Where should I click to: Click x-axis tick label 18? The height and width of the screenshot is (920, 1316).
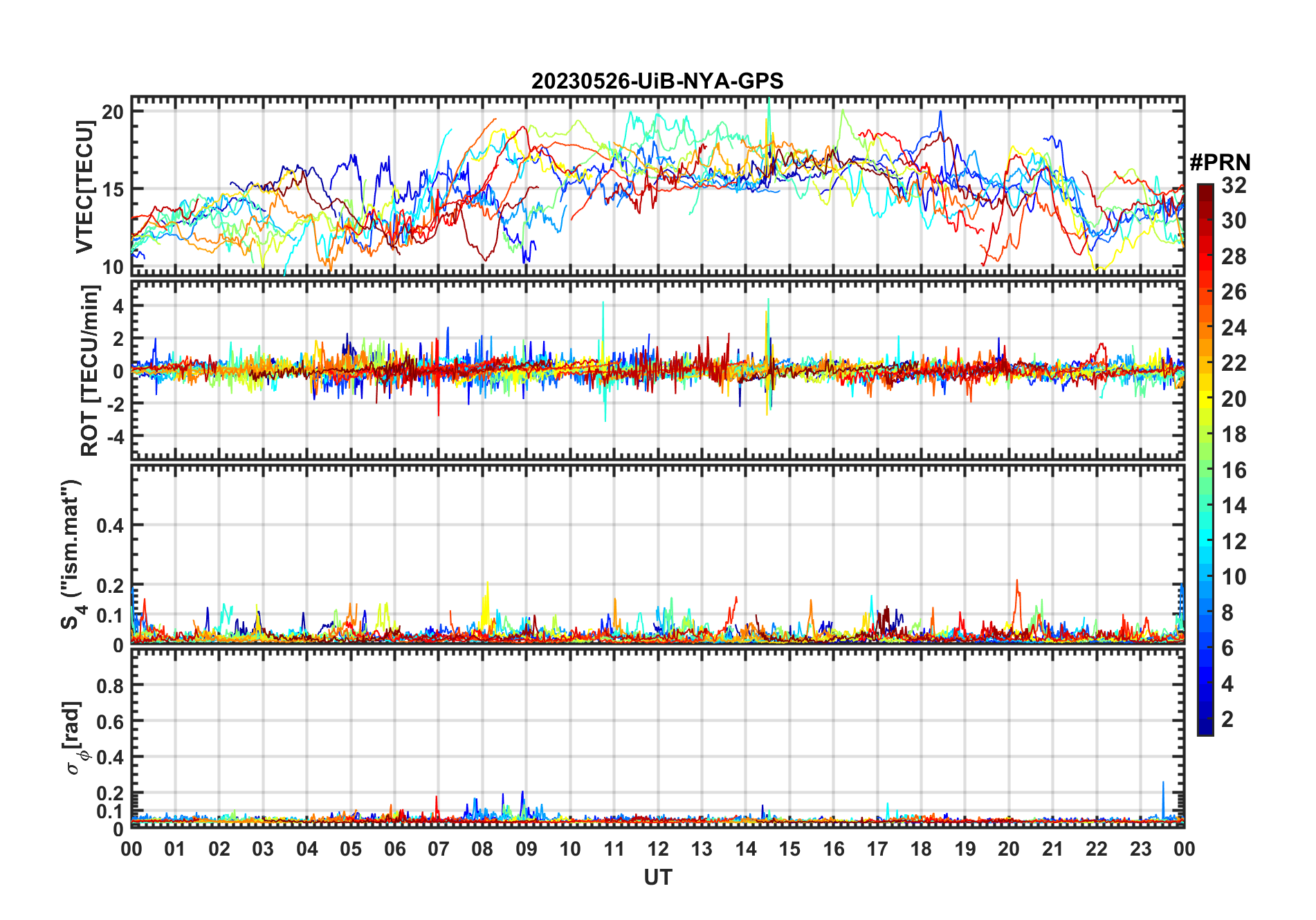[x=921, y=849]
